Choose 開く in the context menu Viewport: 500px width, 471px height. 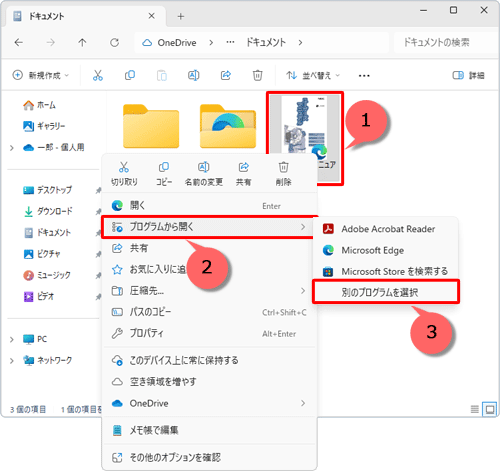[209, 206]
